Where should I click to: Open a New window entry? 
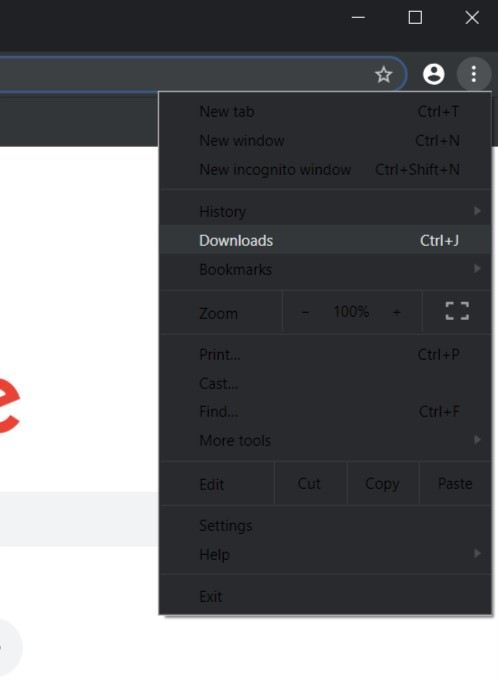[x=325, y=140]
